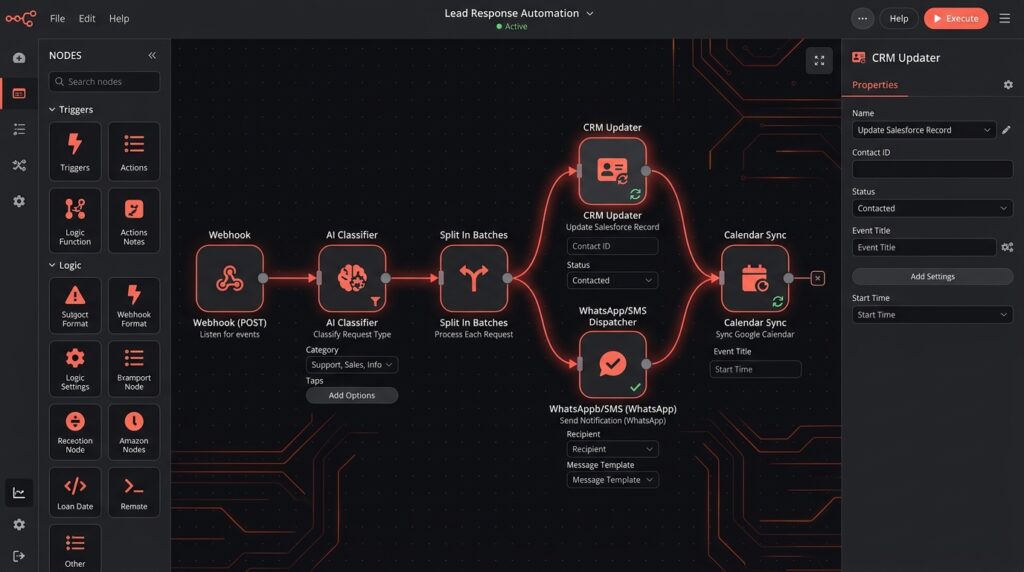Focus the Search nodes field
This screenshot has height=572, width=1024.
coord(104,82)
